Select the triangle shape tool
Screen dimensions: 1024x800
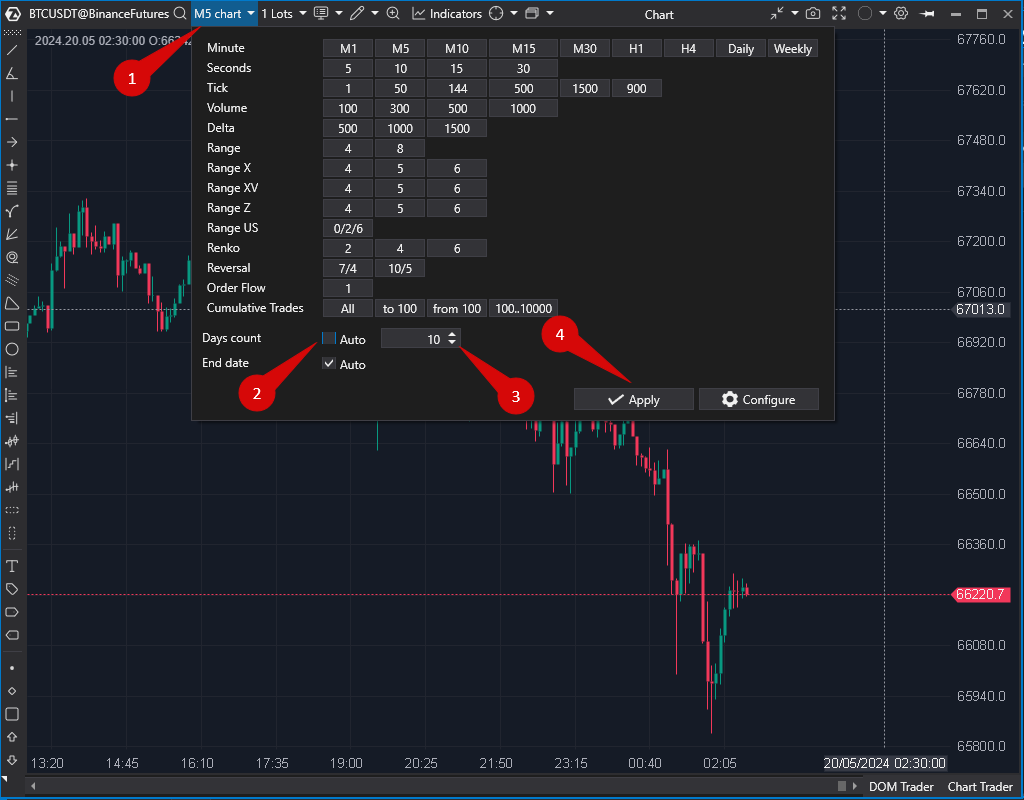tap(12, 303)
